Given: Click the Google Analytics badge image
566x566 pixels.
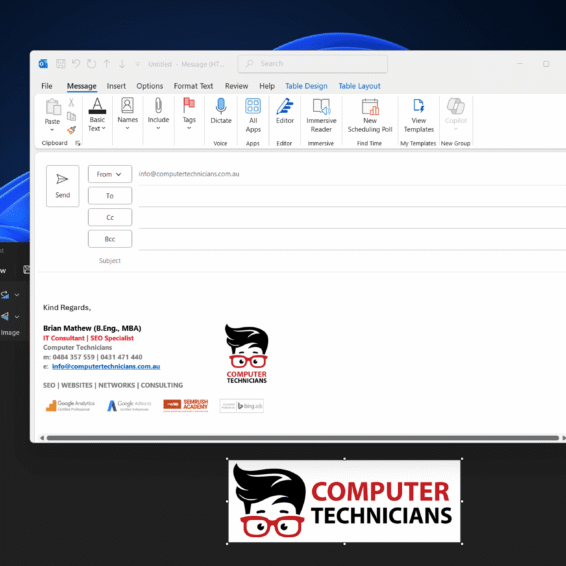Looking at the screenshot, I should click(70, 406).
